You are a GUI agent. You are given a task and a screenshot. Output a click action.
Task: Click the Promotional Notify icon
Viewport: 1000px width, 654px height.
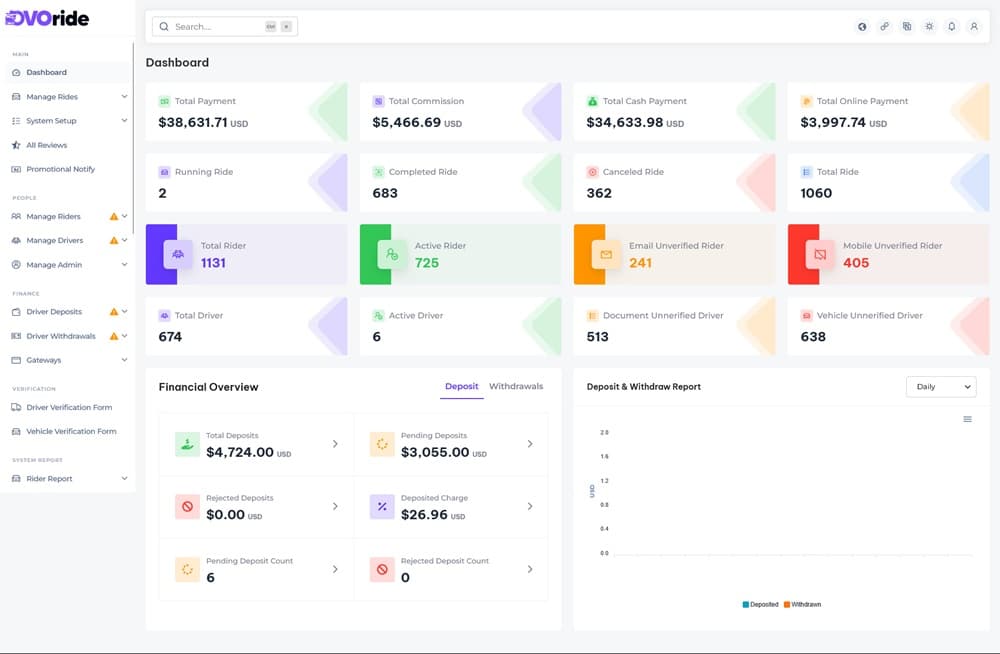pyautogui.click(x=16, y=170)
